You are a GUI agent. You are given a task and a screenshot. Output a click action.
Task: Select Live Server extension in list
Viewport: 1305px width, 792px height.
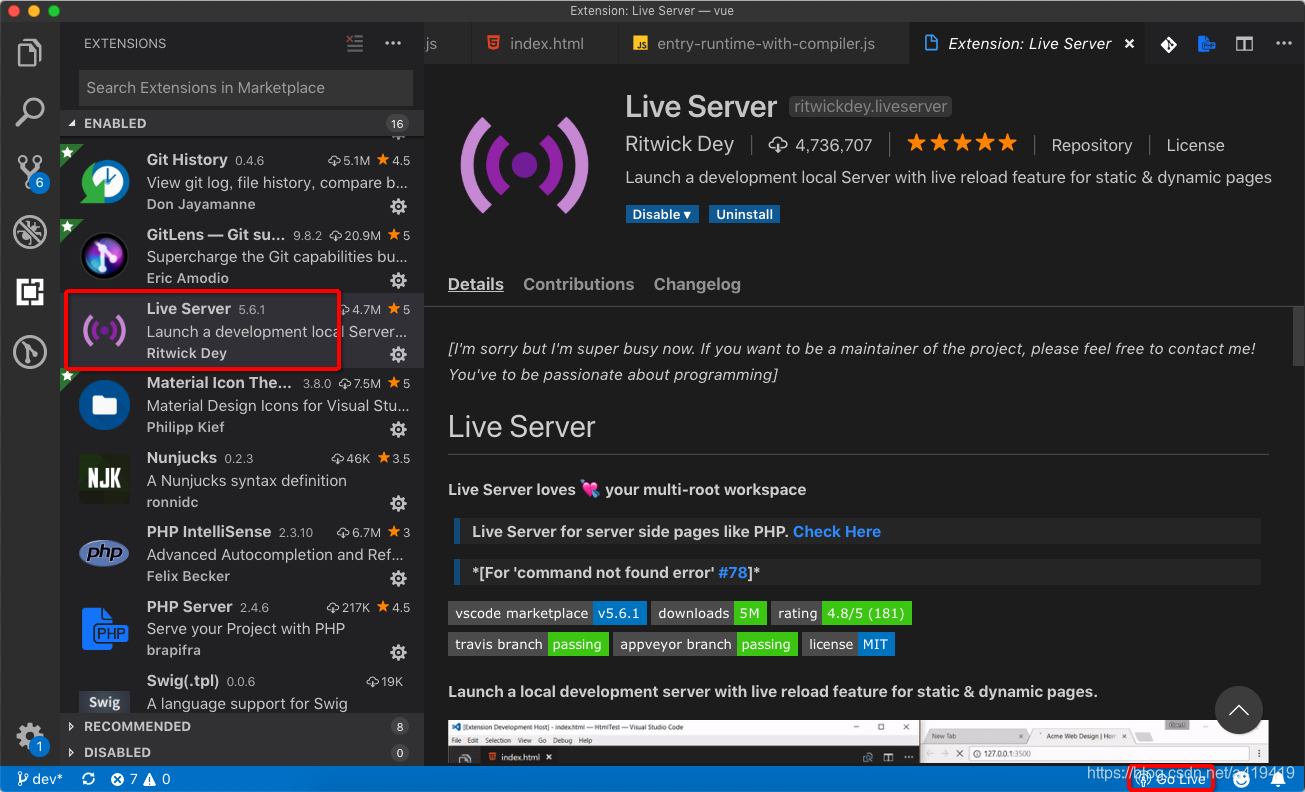click(242, 330)
